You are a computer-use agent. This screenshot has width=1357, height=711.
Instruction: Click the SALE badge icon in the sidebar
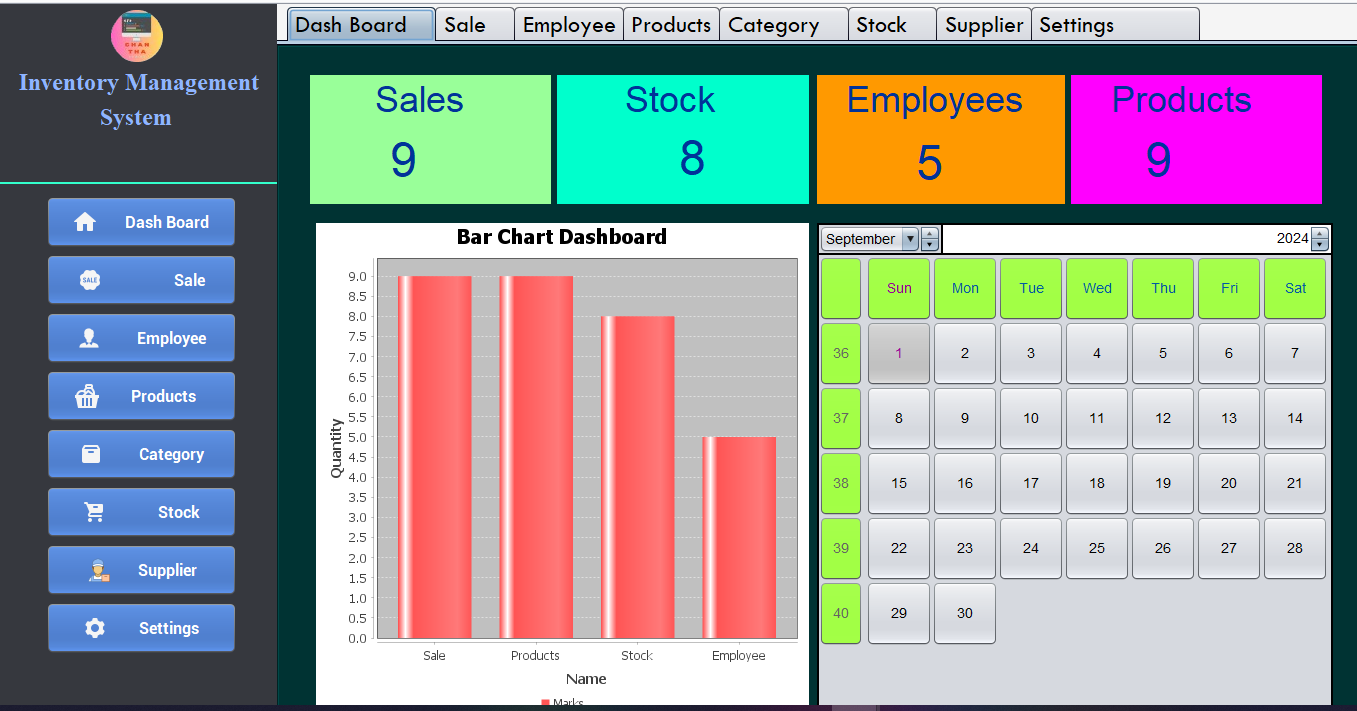point(90,280)
